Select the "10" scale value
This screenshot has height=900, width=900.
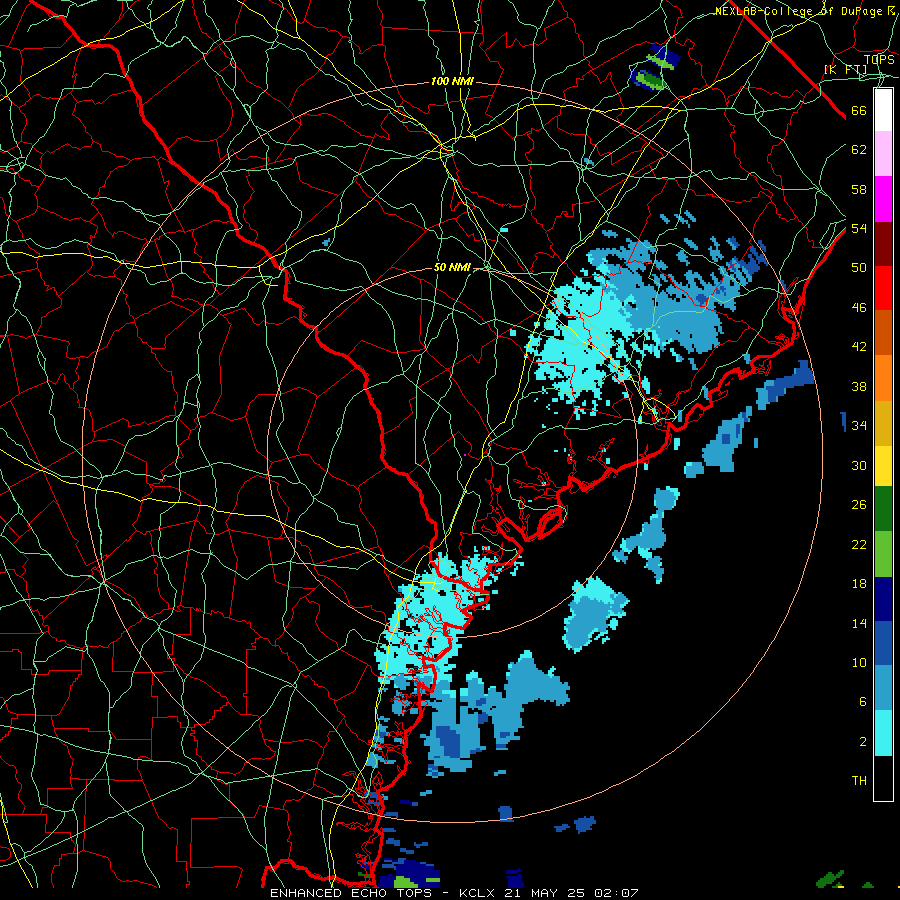pos(859,663)
